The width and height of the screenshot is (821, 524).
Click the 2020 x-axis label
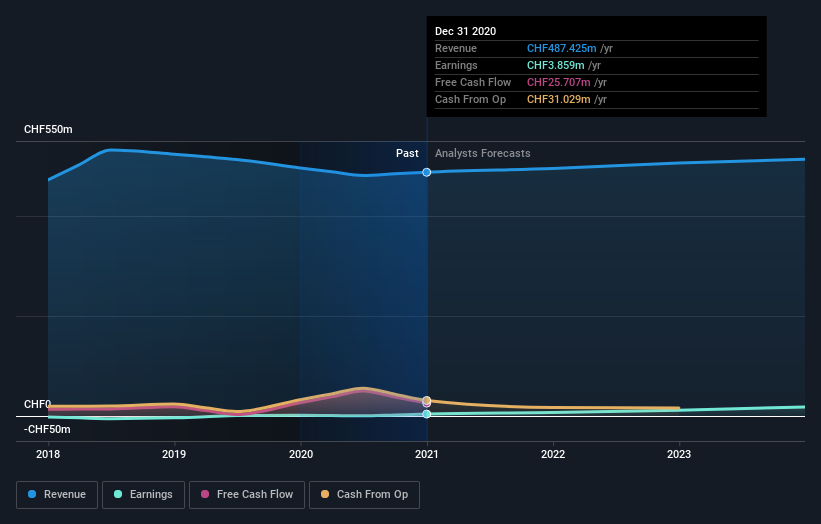pyautogui.click(x=301, y=454)
